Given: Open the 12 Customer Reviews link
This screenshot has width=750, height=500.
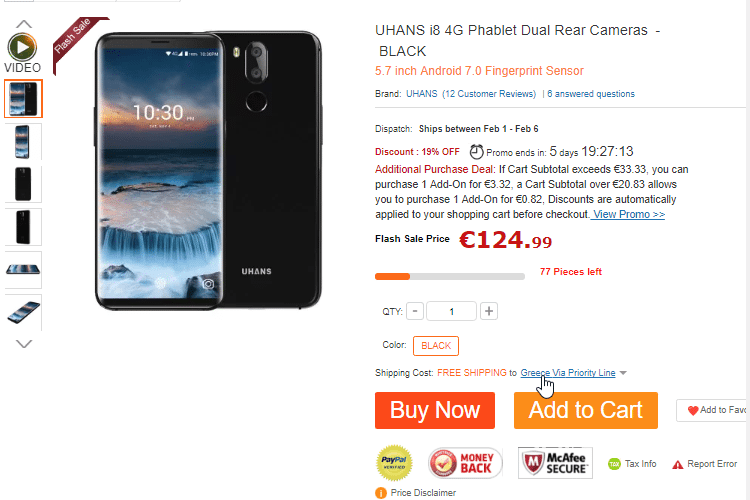Looking at the screenshot, I should click(x=489, y=94).
